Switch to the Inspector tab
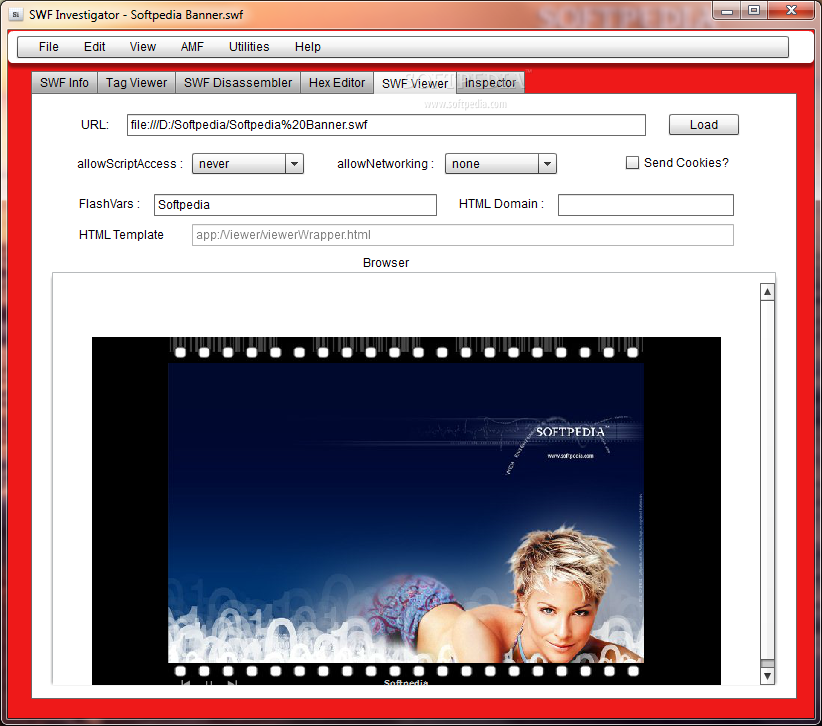The width and height of the screenshot is (822, 726). 490,83
